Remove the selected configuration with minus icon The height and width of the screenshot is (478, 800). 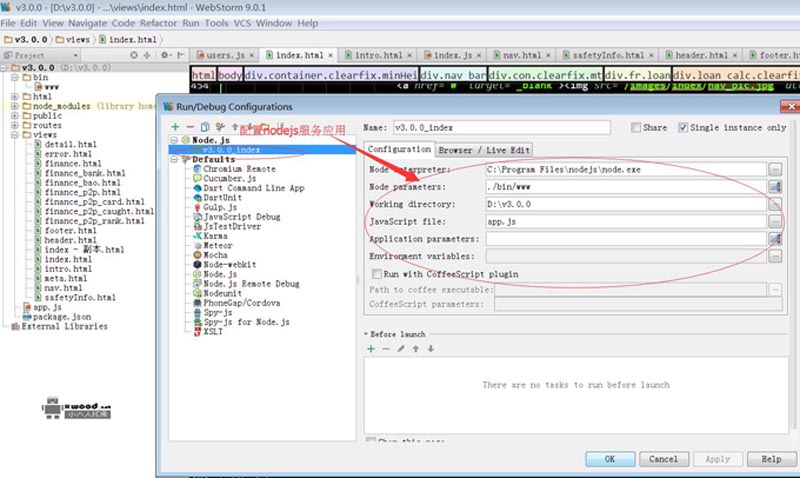pos(190,127)
